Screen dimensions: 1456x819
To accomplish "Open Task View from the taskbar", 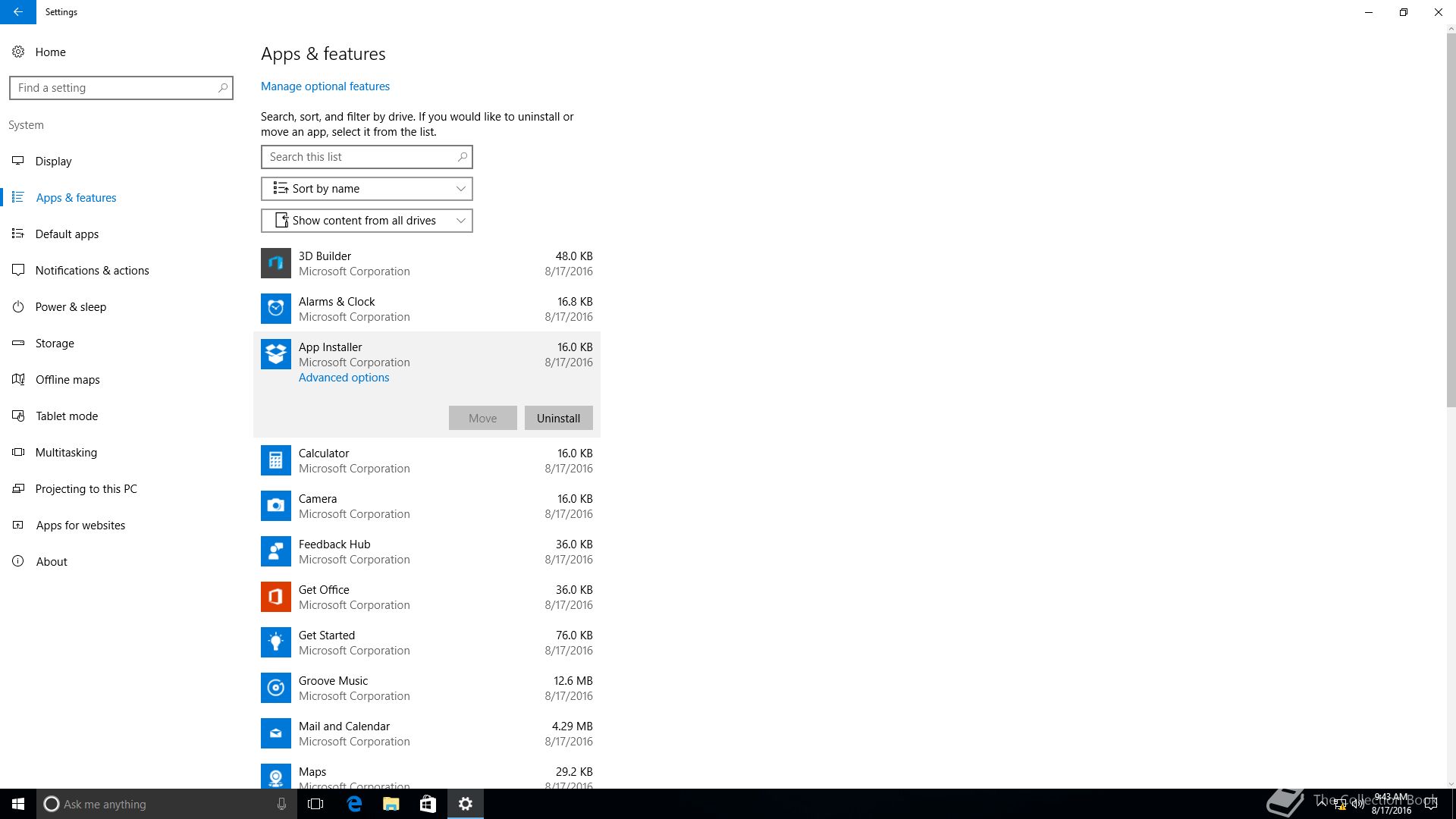I will pyautogui.click(x=315, y=804).
